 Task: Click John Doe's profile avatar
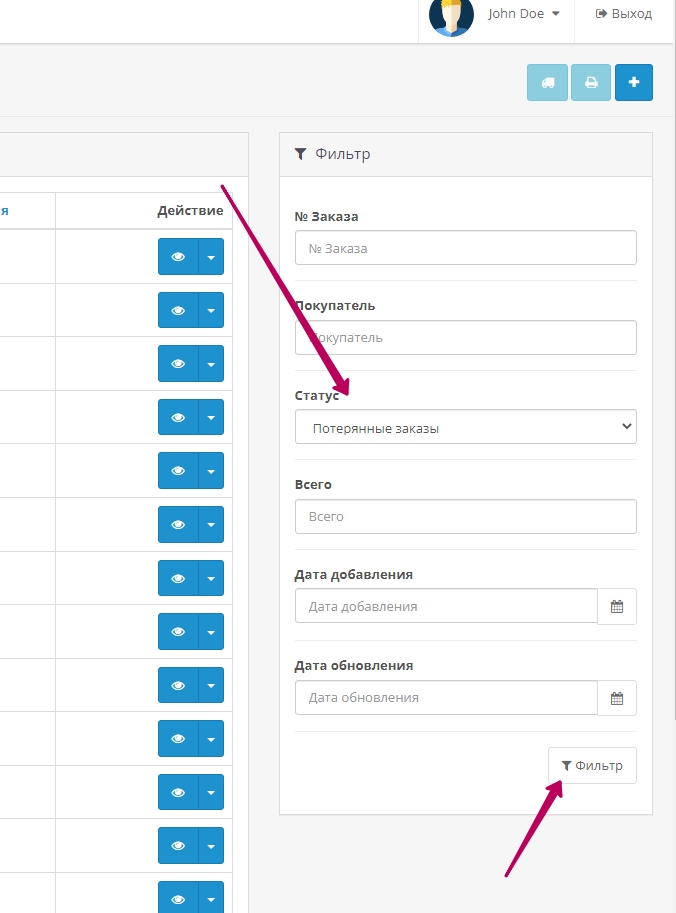pyautogui.click(x=451, y=15)
